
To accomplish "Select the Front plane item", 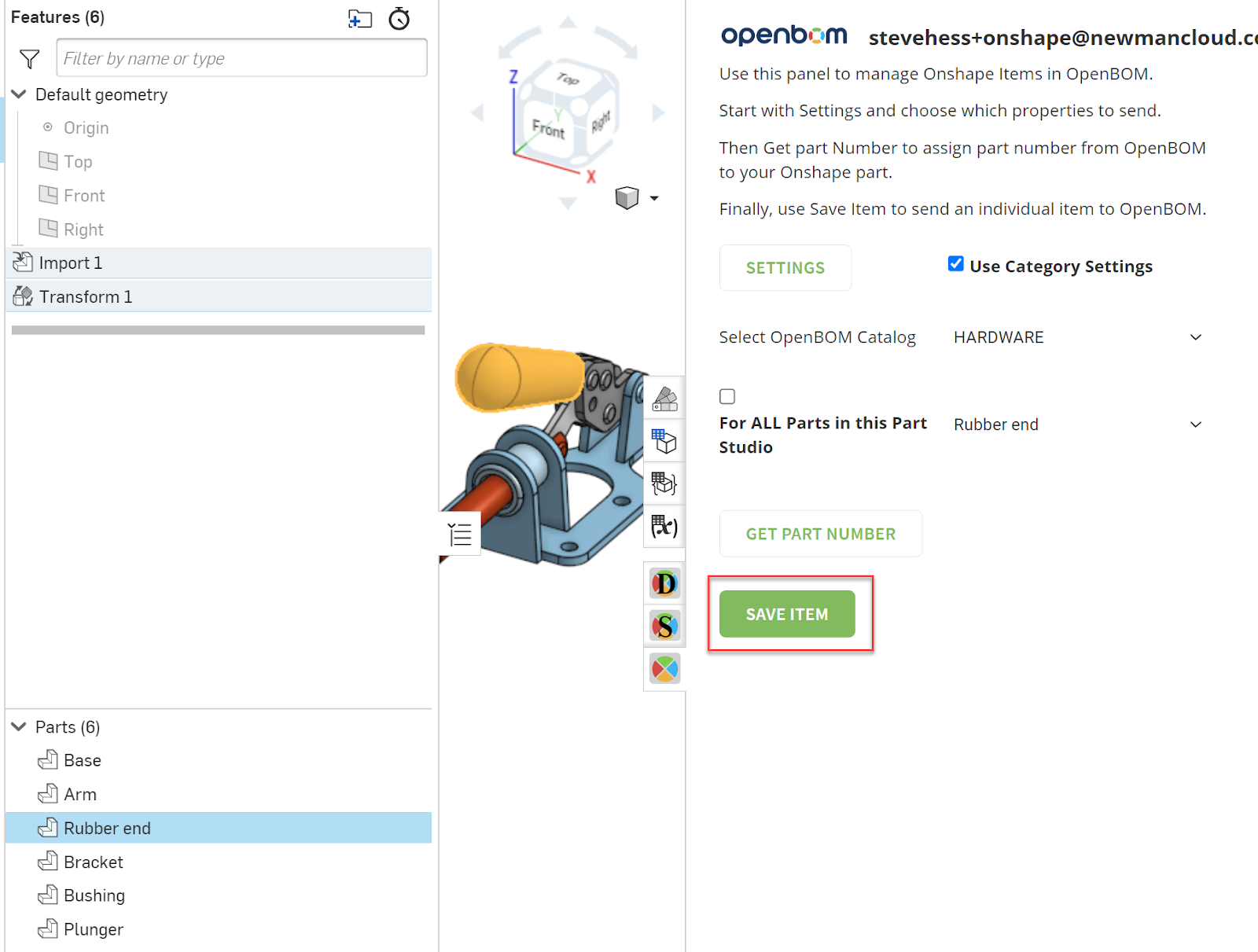I will click(x=84, y=196).
